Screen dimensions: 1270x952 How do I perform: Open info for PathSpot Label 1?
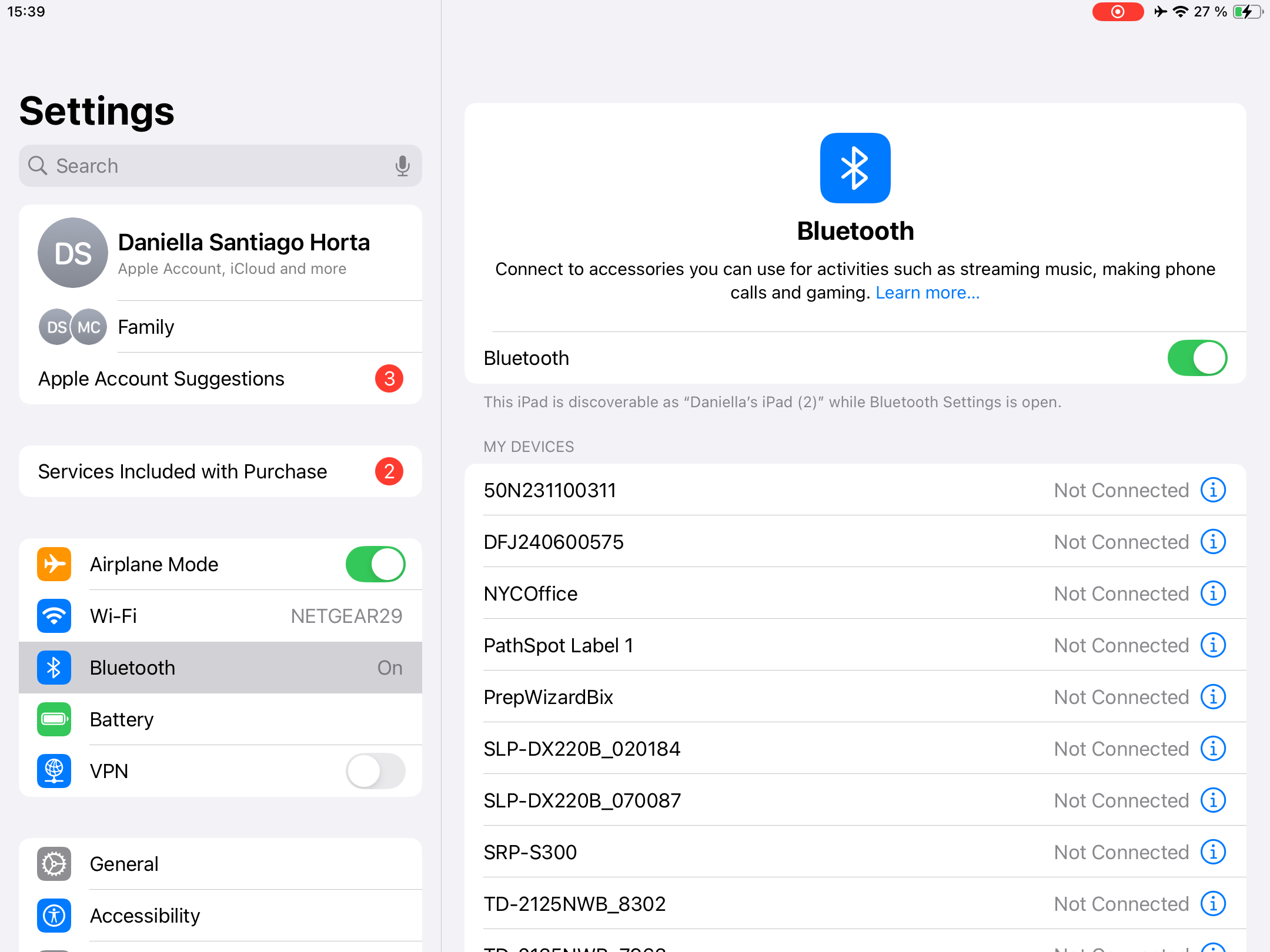[x=1213, y=645]
